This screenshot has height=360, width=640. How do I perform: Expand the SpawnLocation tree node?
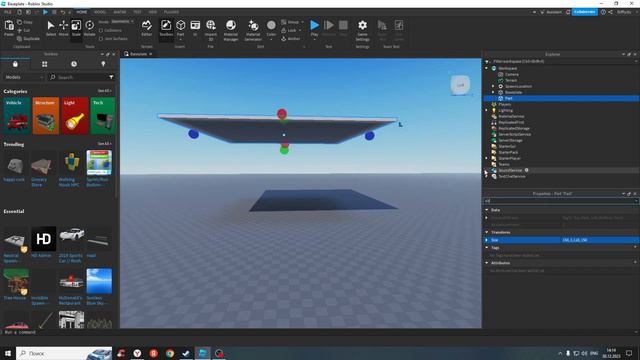493,86
